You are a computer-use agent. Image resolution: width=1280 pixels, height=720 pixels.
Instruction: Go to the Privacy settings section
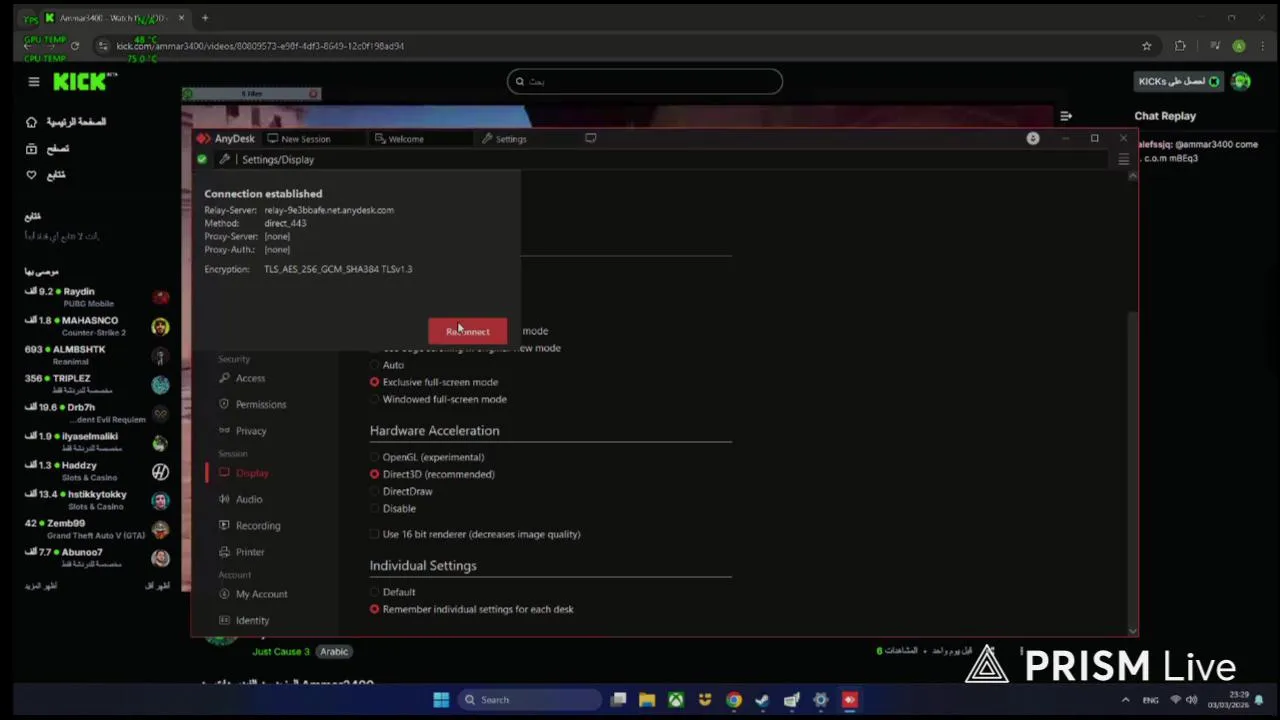(242, 431)
